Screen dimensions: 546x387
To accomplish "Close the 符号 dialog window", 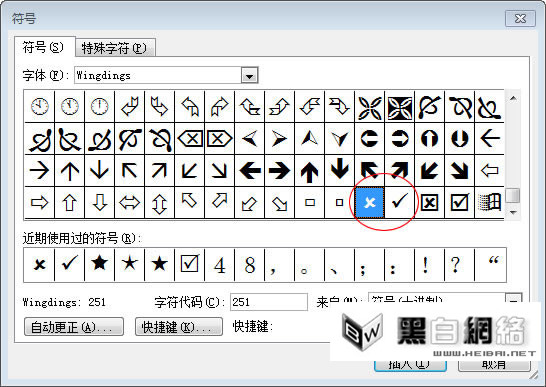I will coord(520,18).
